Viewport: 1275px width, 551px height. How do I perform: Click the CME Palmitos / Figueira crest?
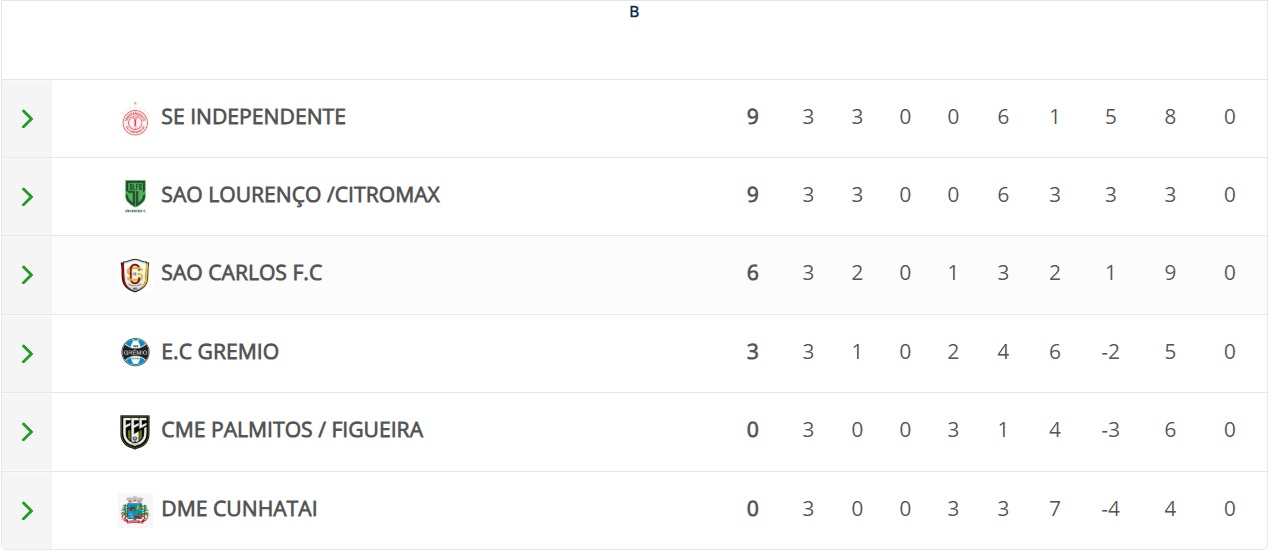(134, 431)
